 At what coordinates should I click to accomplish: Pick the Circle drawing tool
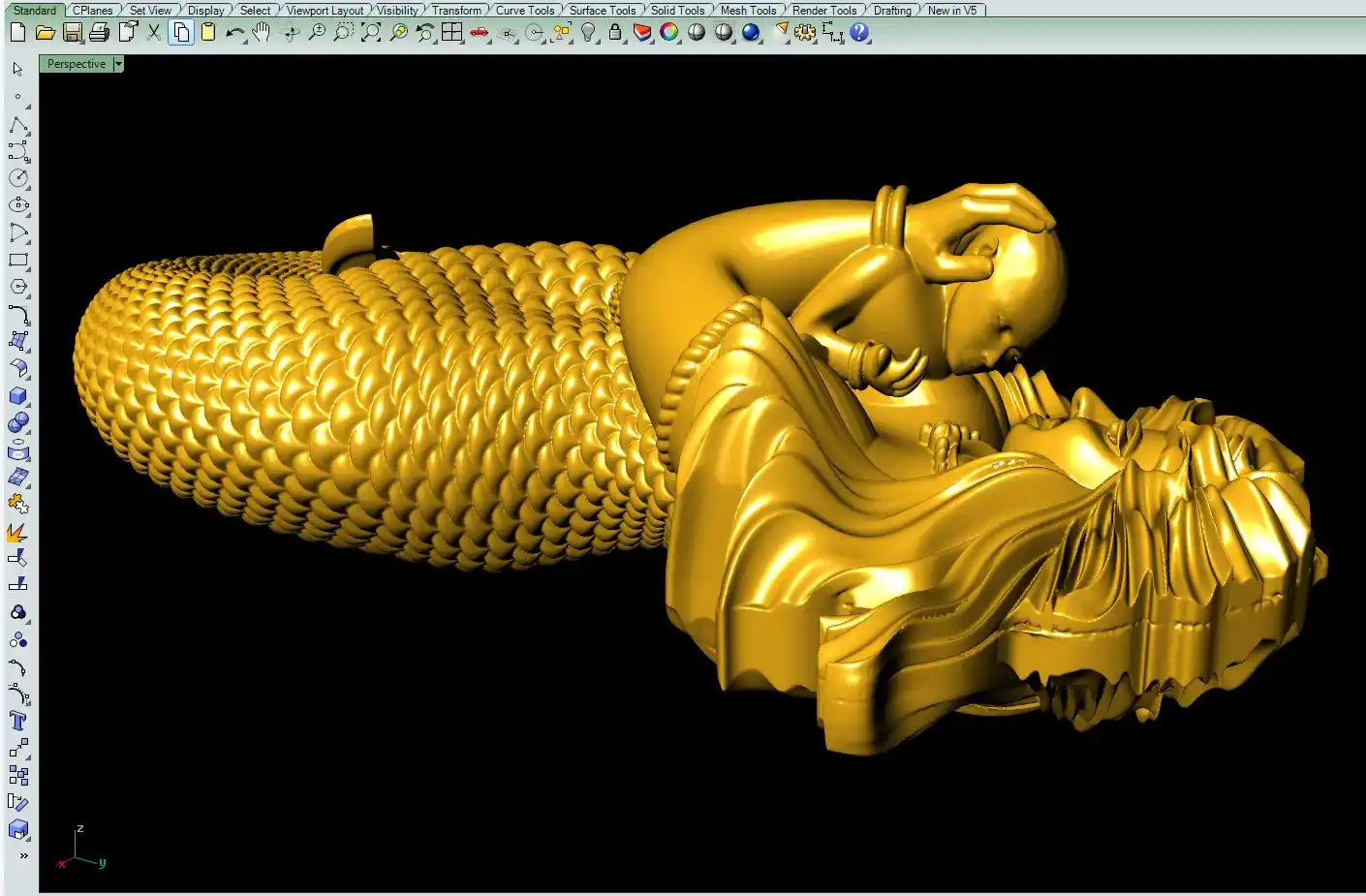coord(18,178)
